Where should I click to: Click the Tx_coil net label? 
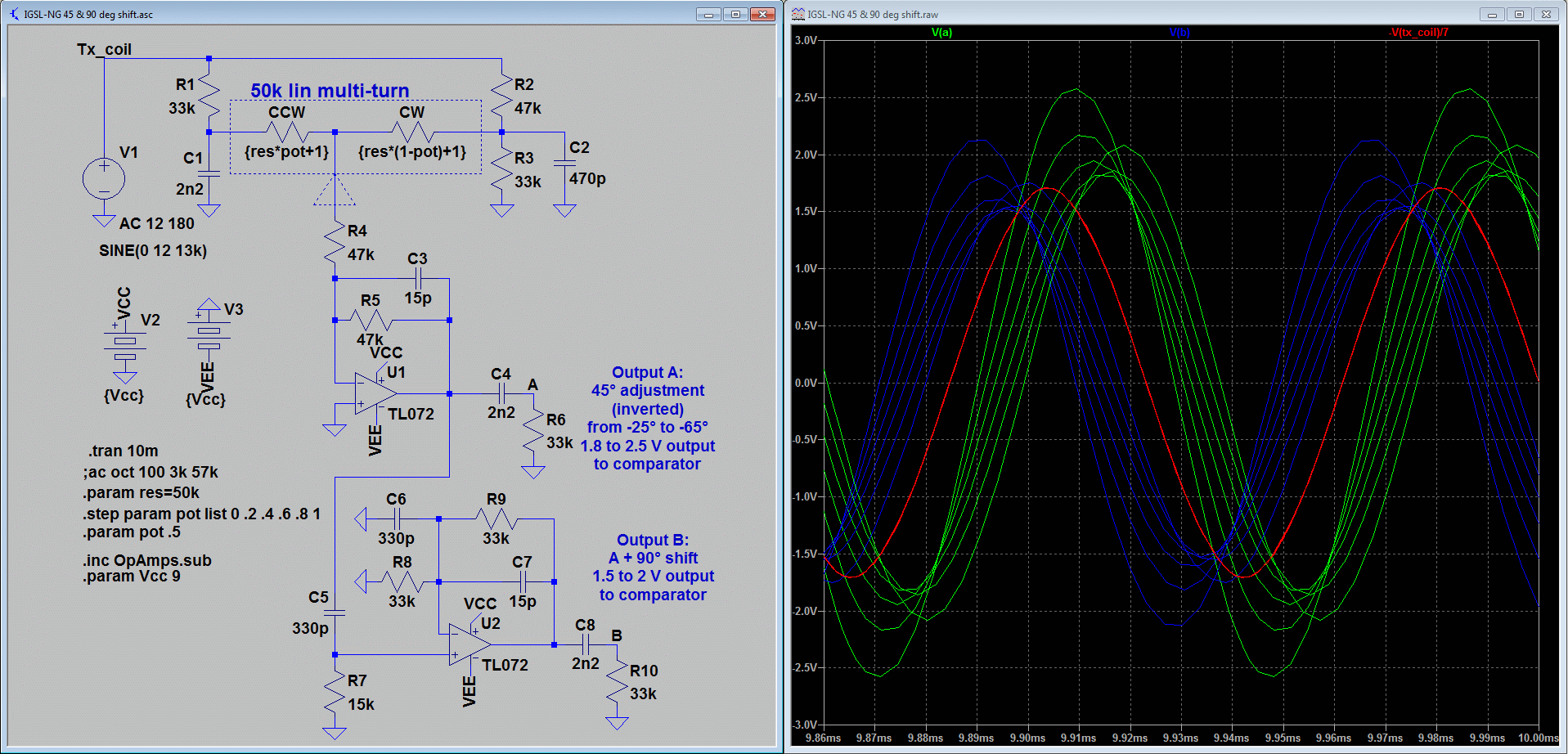pos(104,50)
